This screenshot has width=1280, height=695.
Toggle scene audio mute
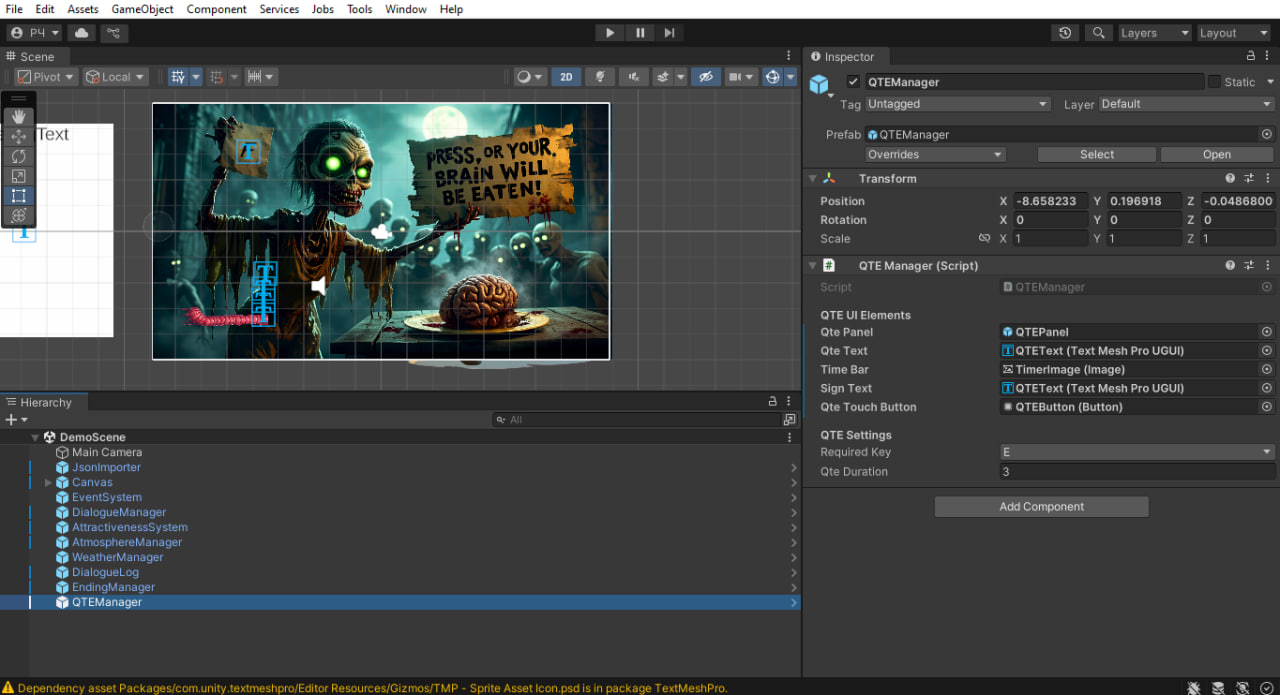(x=633, y=77)
